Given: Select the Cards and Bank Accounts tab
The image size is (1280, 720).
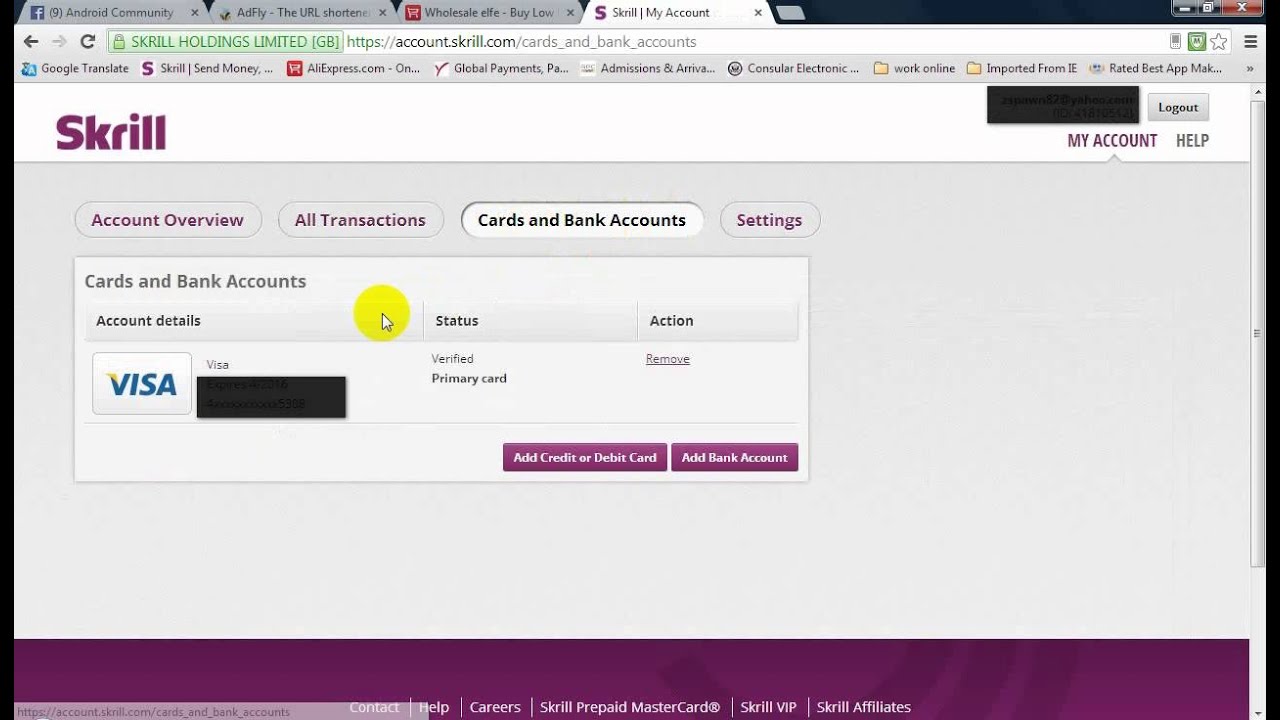Looking at the screenshot, I should 582,220.
